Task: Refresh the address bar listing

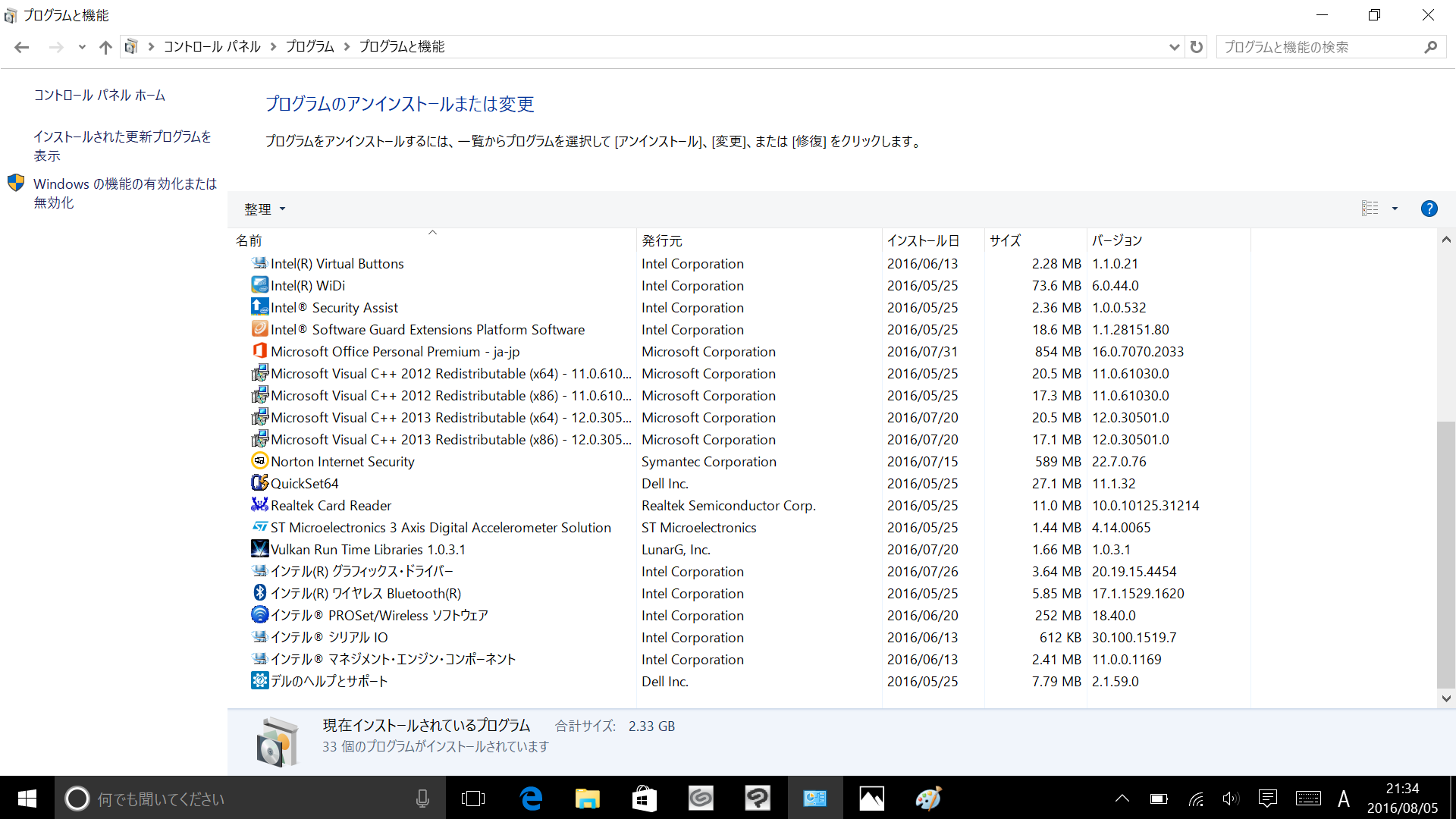Action: 1197,47
